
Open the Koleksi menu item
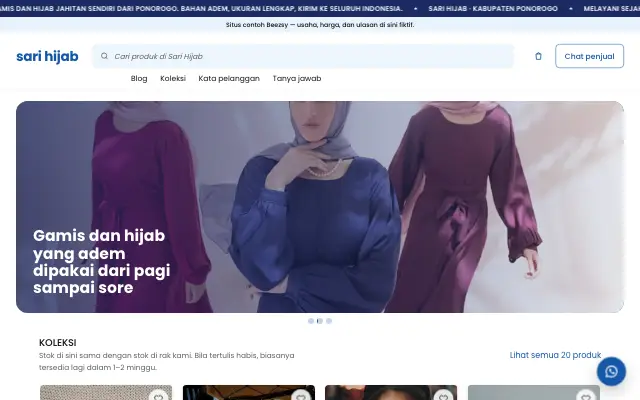(x=173, y=78)
